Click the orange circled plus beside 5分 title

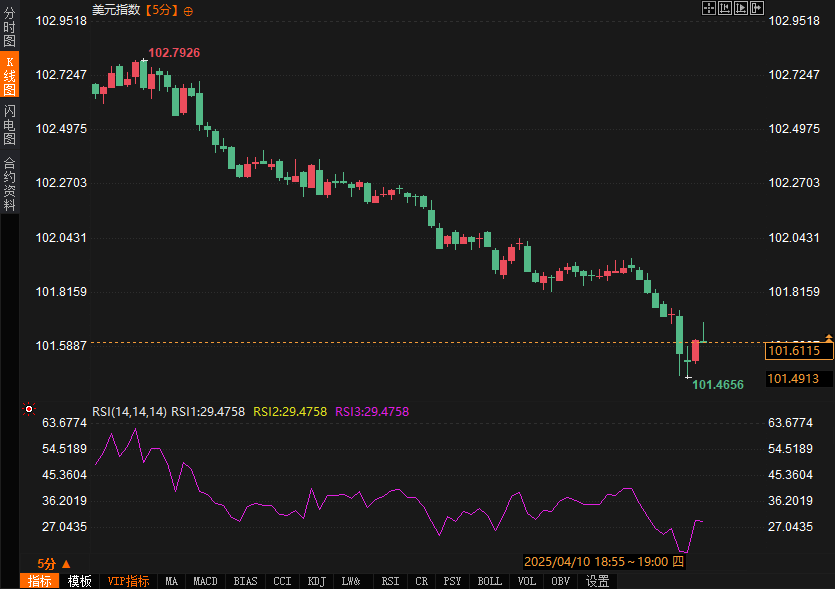click(189, 10)
